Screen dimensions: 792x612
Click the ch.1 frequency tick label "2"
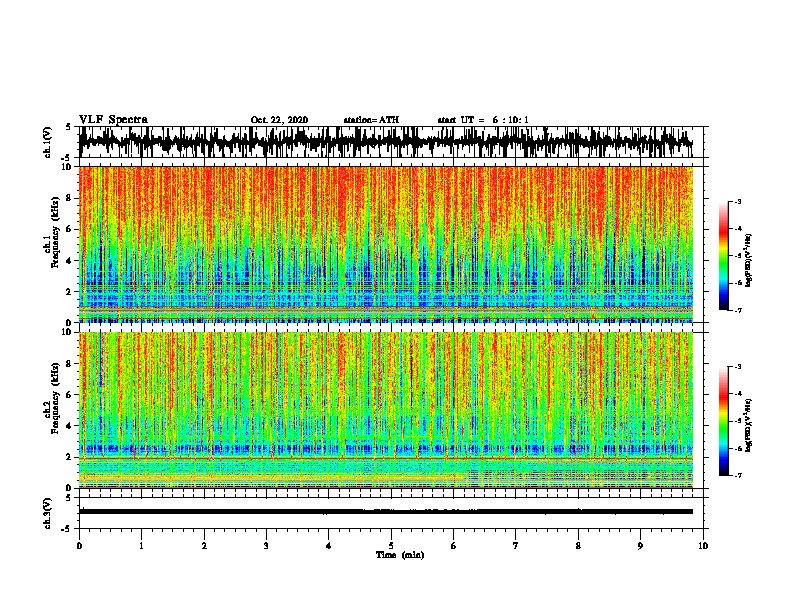[x=71, y=292]
